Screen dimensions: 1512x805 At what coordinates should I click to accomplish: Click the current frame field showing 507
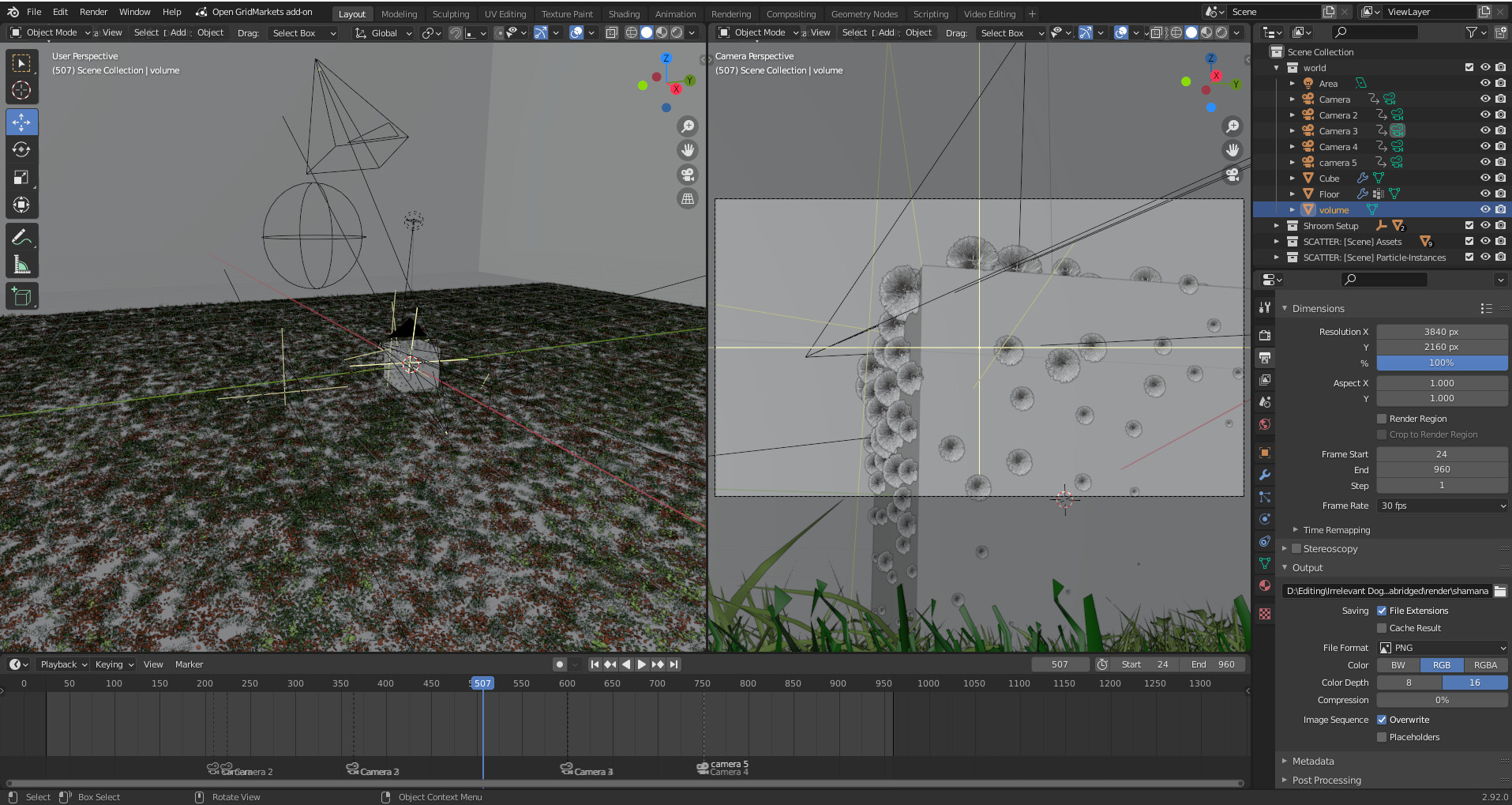[x=1060, y=664]
